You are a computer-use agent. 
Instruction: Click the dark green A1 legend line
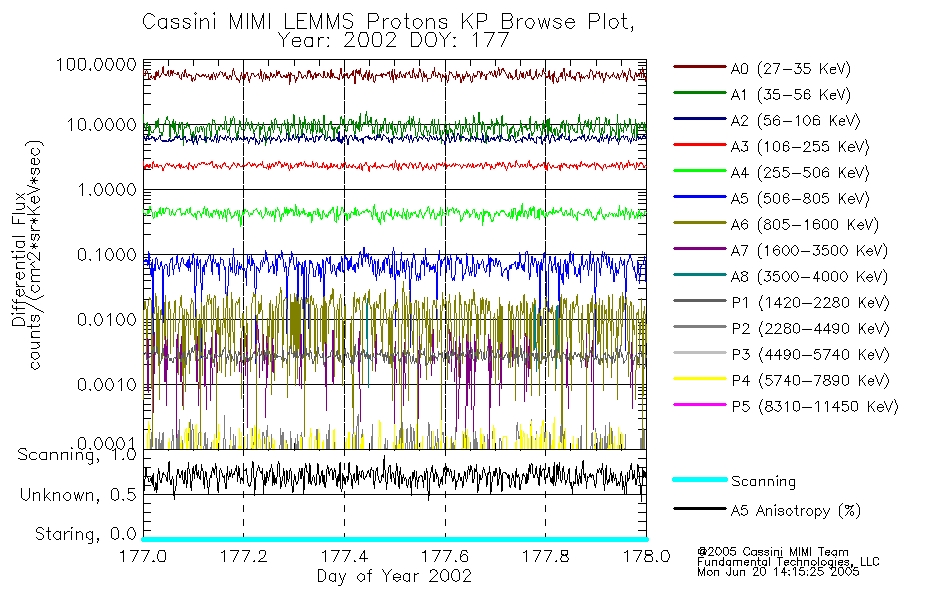[x=699, y=93]
